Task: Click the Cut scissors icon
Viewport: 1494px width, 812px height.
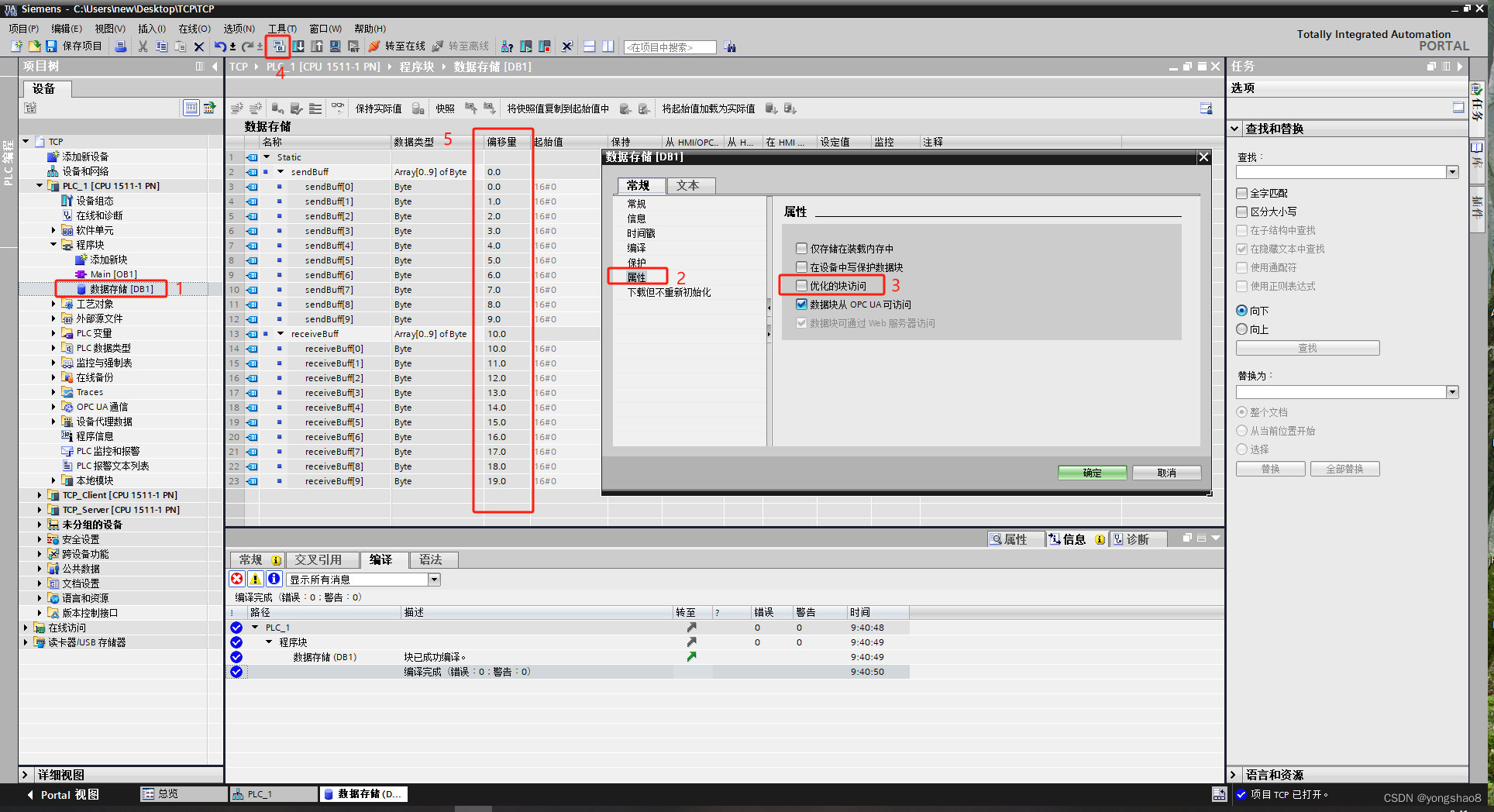Action: 143,46
